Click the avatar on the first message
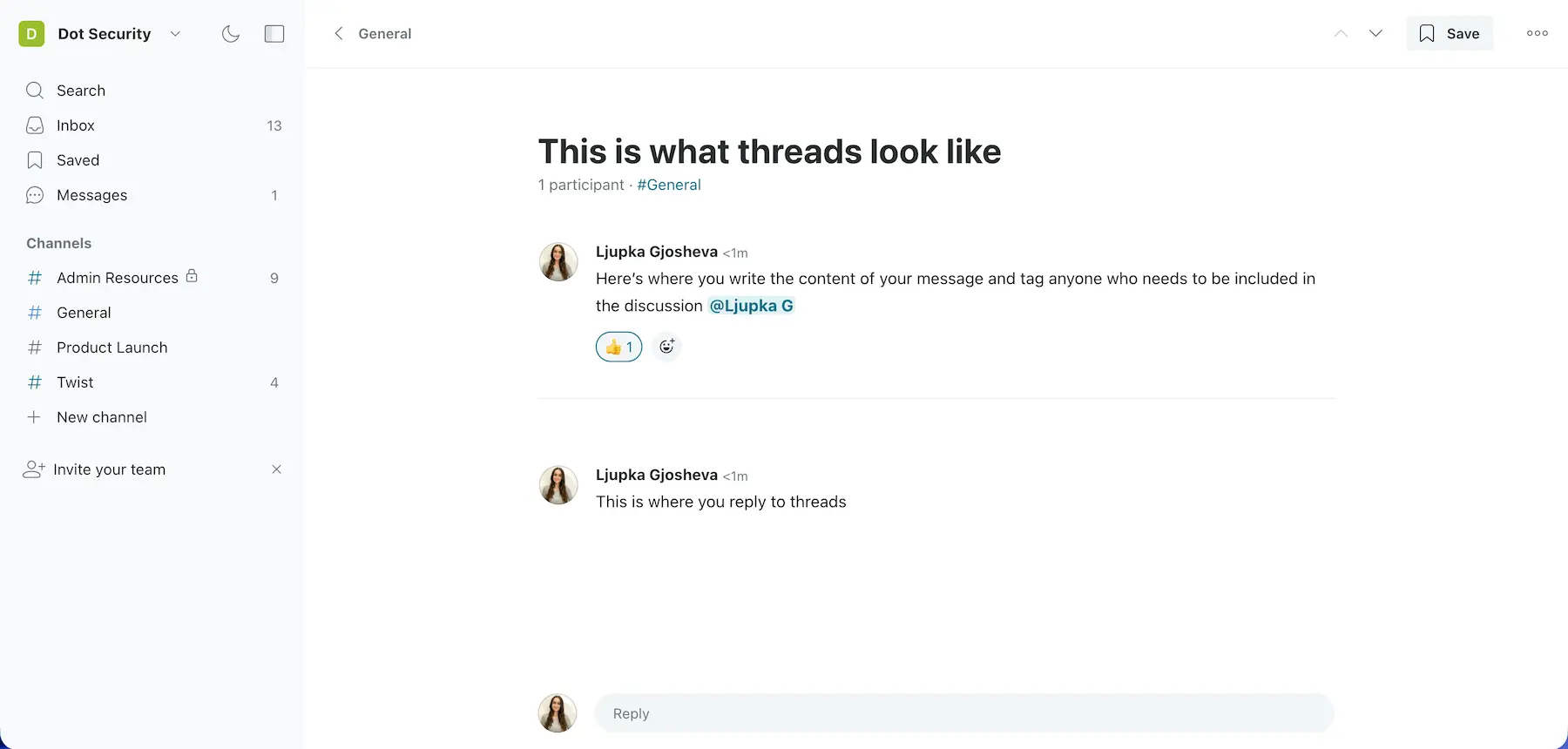 click(x=558, y=262)
